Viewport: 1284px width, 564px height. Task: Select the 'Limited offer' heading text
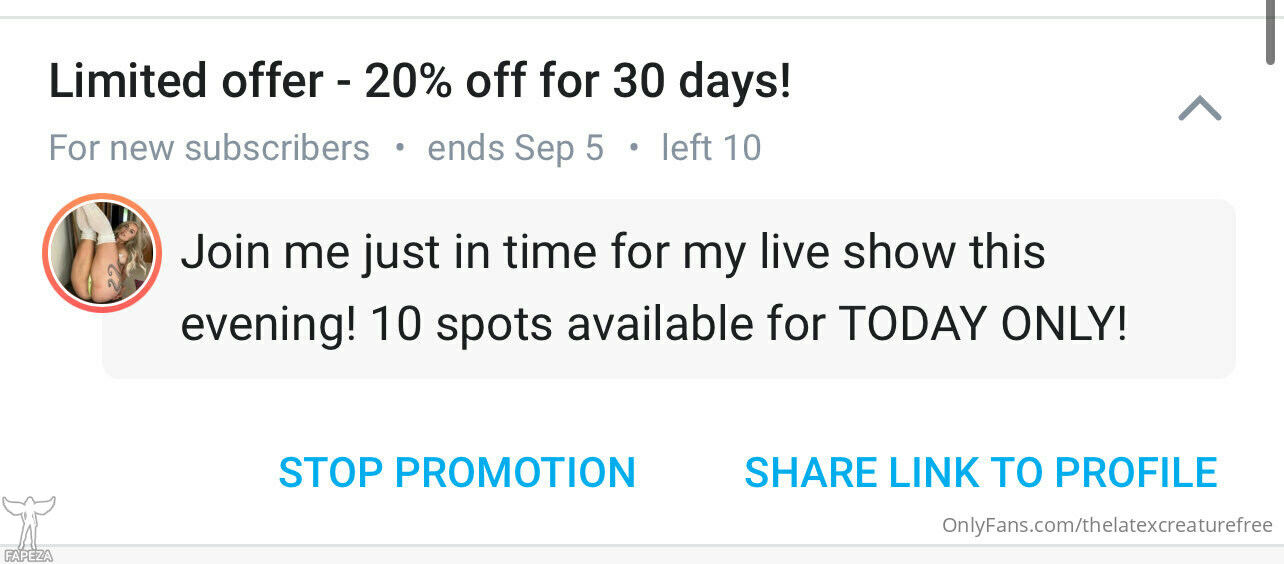click(x=186, y=82)
